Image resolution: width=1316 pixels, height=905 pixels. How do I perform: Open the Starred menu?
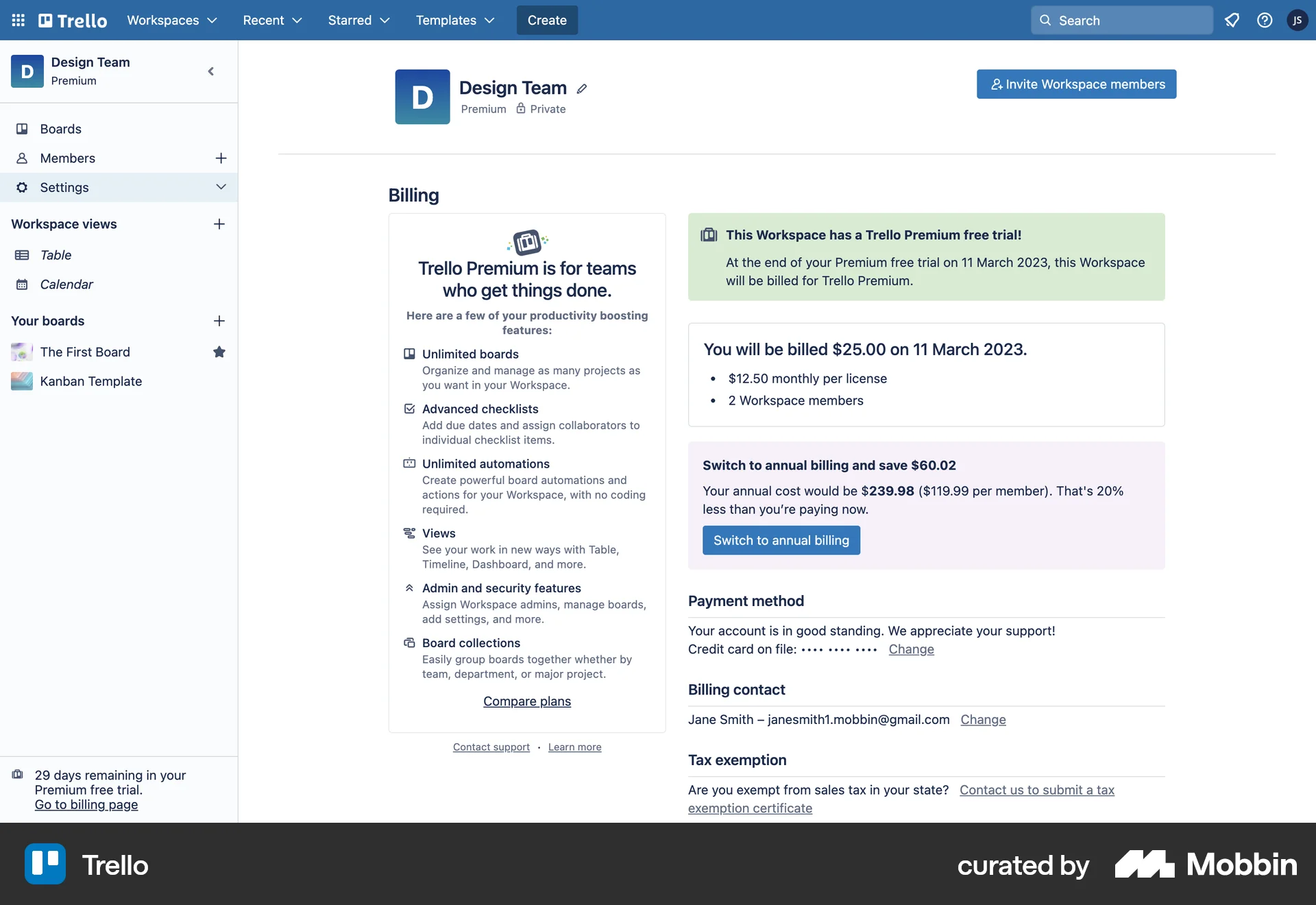(358, 20)
